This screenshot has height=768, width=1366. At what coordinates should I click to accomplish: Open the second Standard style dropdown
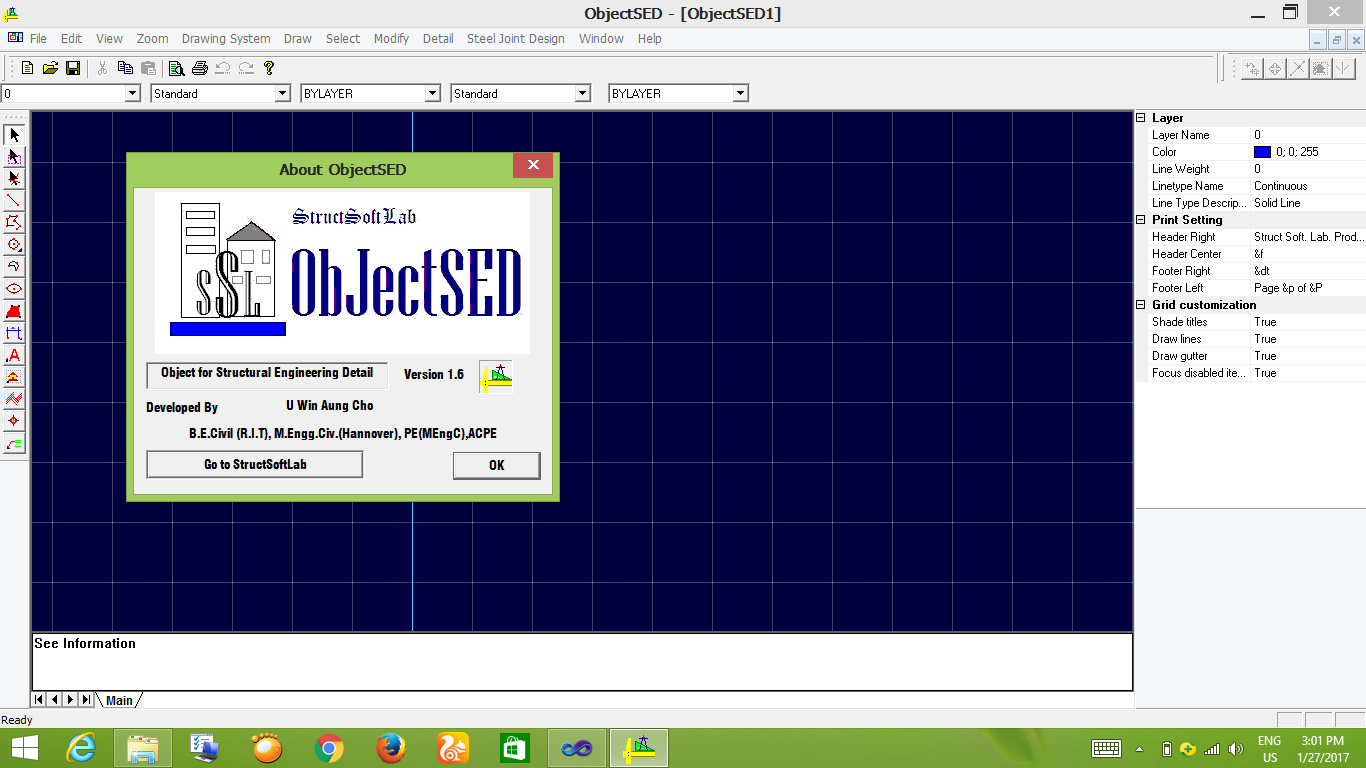583,93
